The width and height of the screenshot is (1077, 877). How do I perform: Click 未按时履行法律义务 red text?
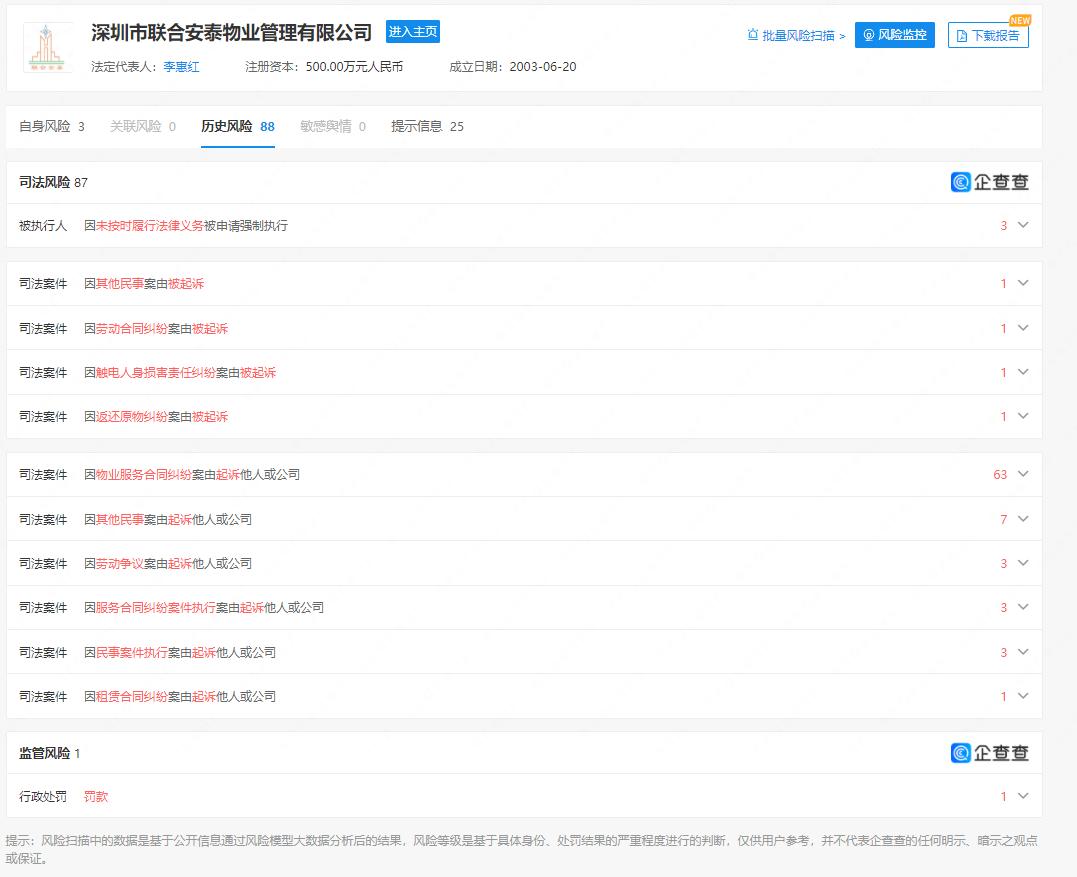[x=150, y=226]
